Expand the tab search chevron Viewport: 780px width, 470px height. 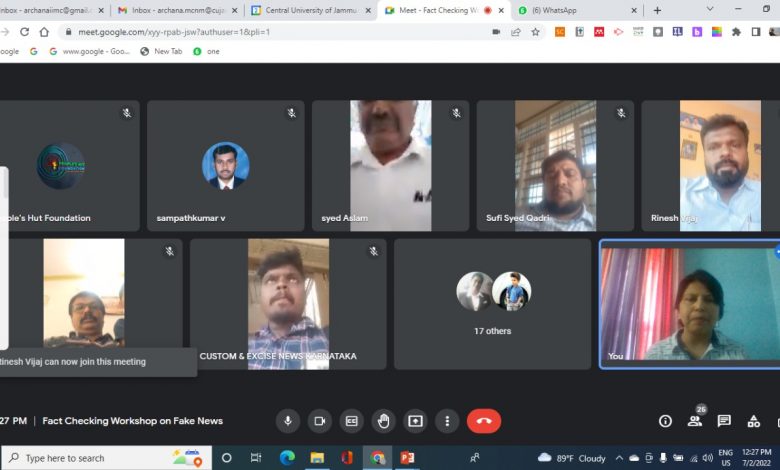(x=710, y=9)
